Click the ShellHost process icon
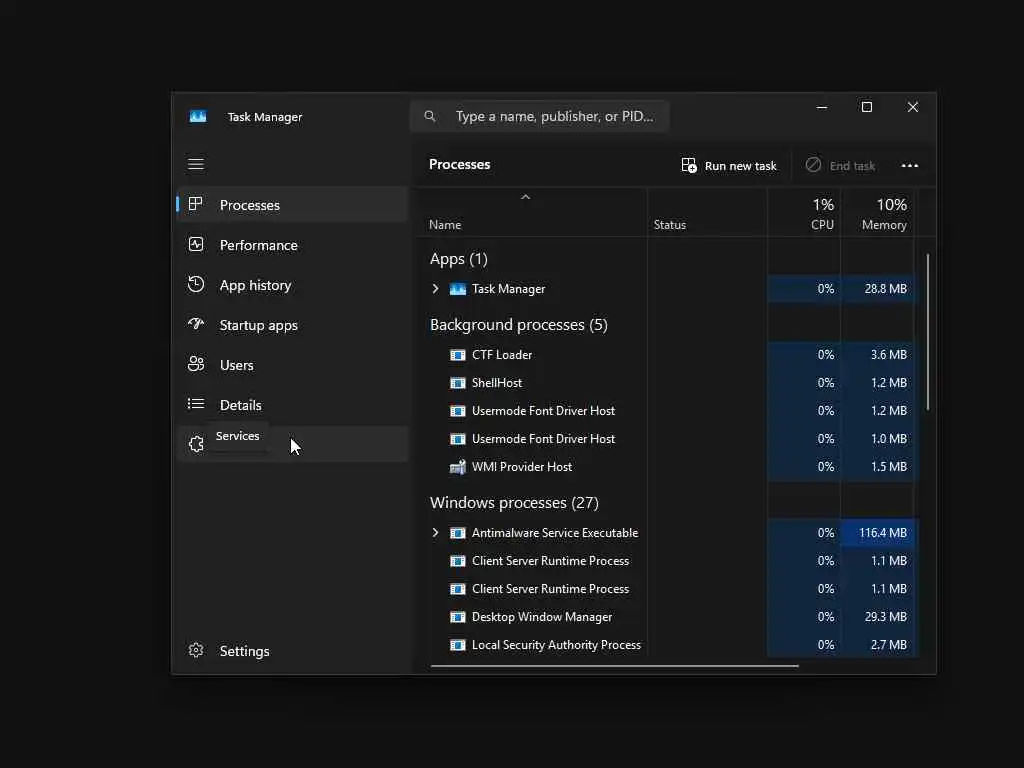This screenshot has height=768, width=1024. pyautogui.click(x=458, y=383)
